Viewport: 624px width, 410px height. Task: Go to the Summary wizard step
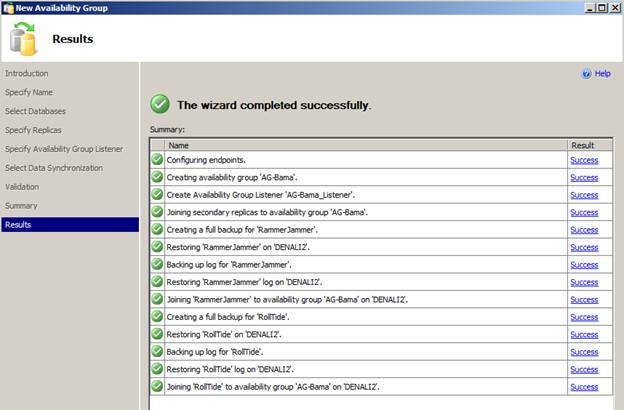21,206
